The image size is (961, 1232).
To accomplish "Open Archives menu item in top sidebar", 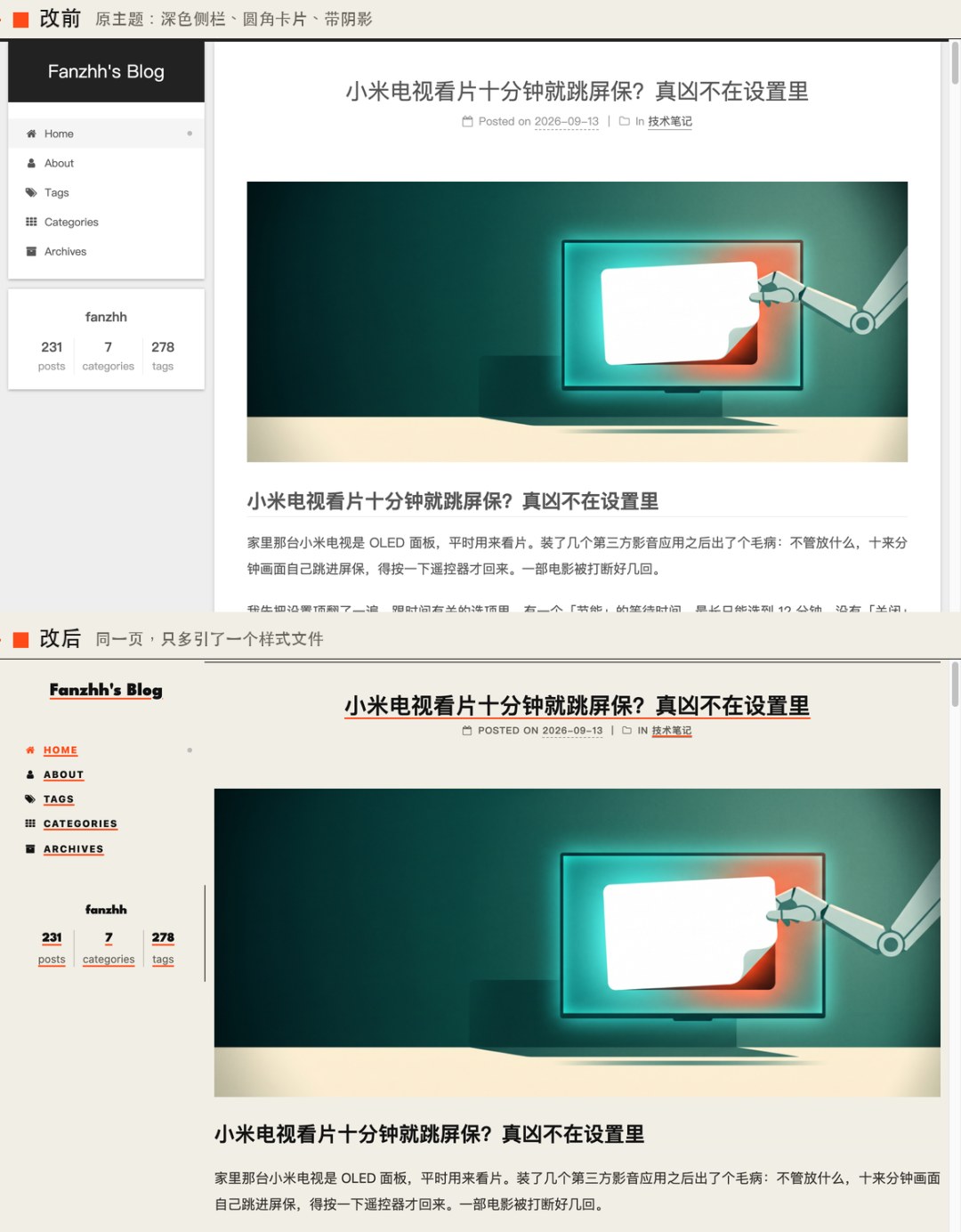I will pos(106,251).
